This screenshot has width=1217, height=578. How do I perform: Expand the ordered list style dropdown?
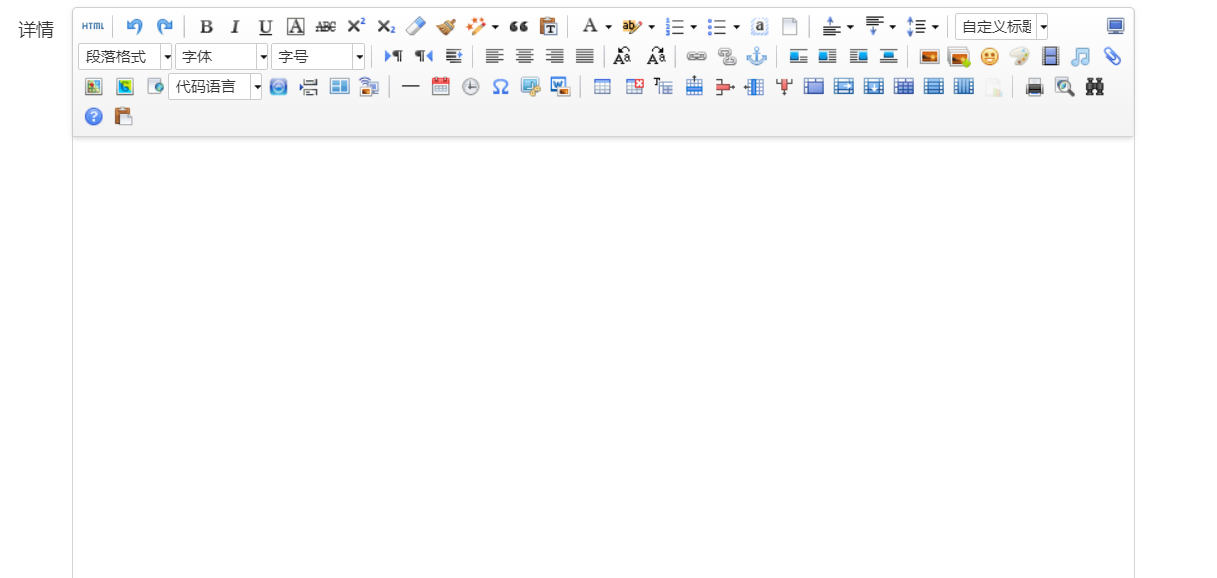[693, 27]
